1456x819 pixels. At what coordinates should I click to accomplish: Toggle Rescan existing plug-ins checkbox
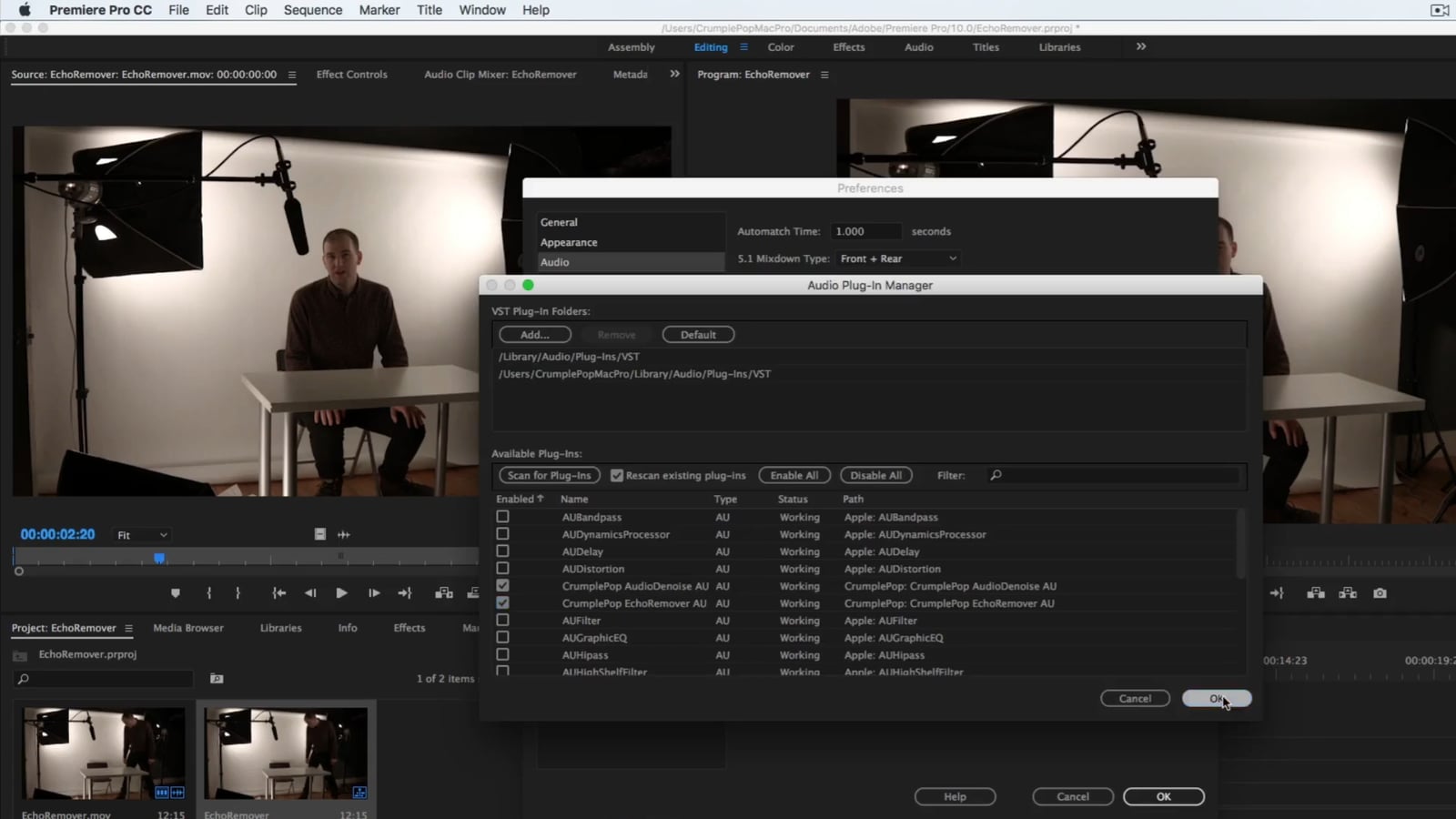pyautogui.click(x=617, y=476)
